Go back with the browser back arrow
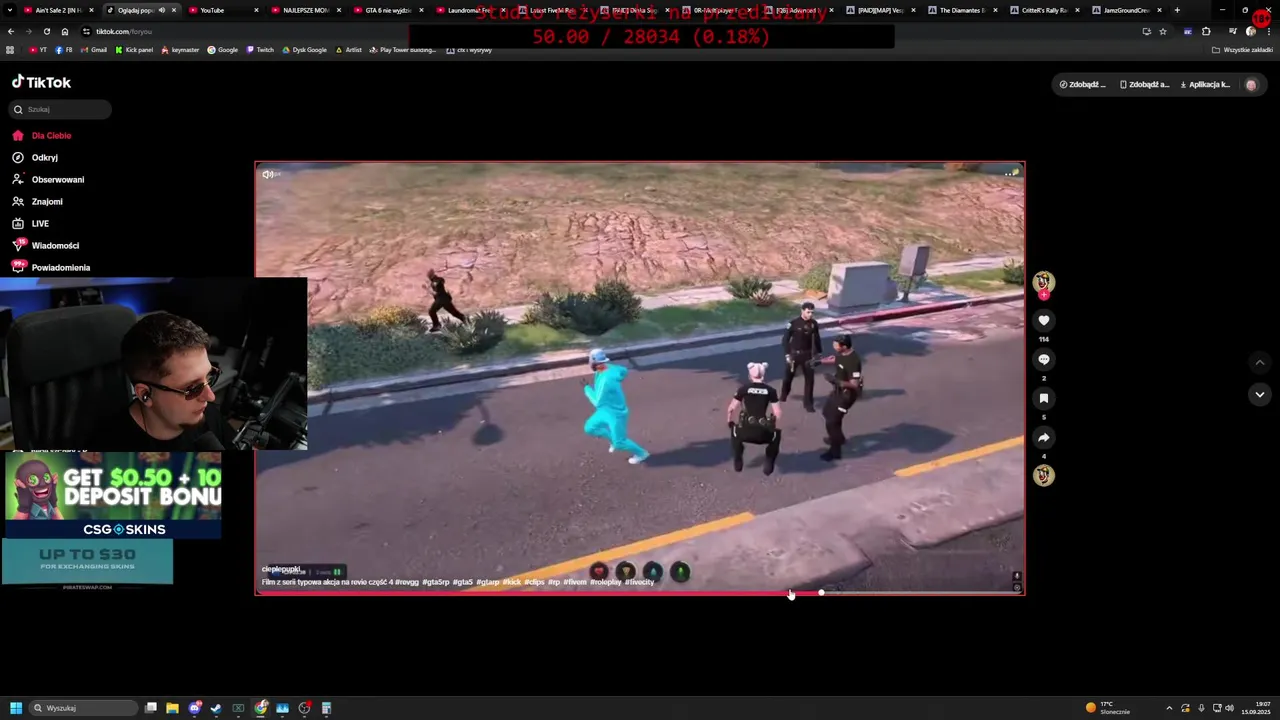 (x=10, y=31)
